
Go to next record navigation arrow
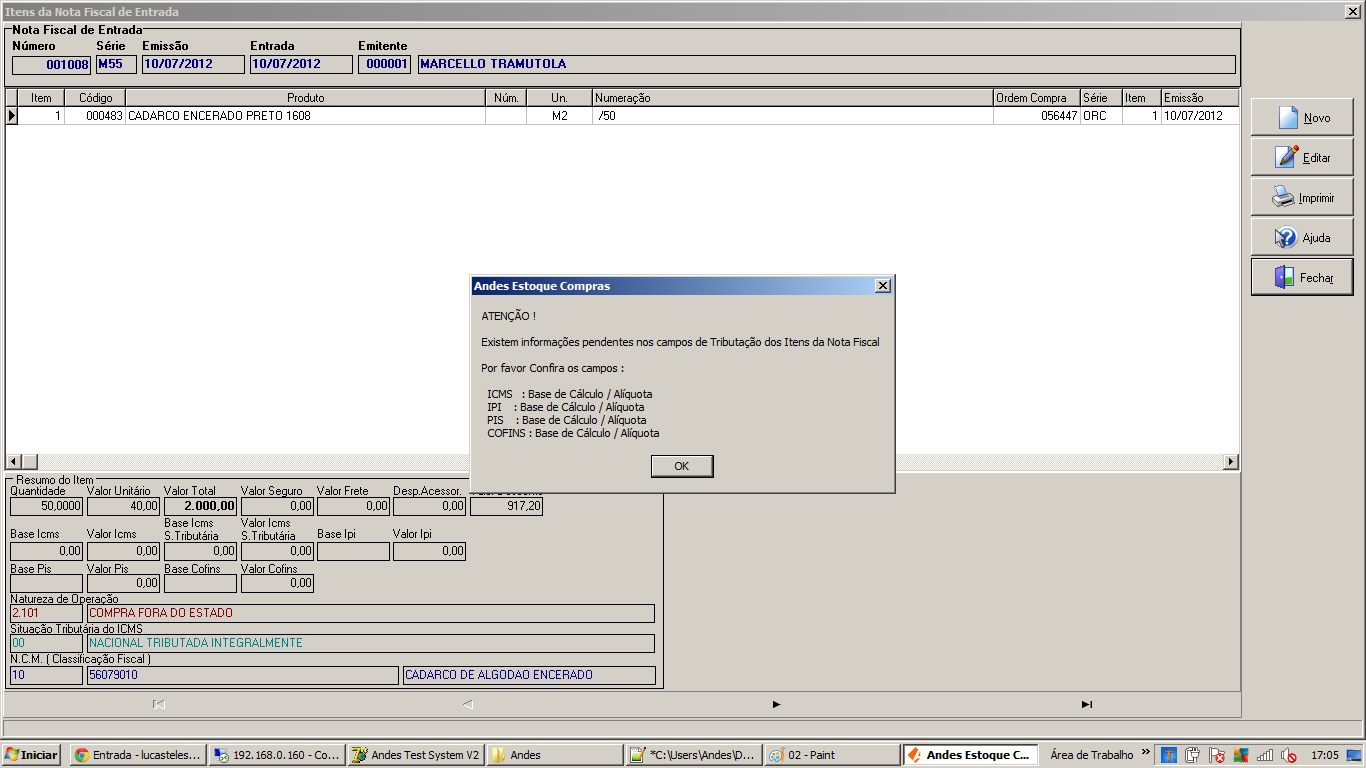(x=776, y=704)
